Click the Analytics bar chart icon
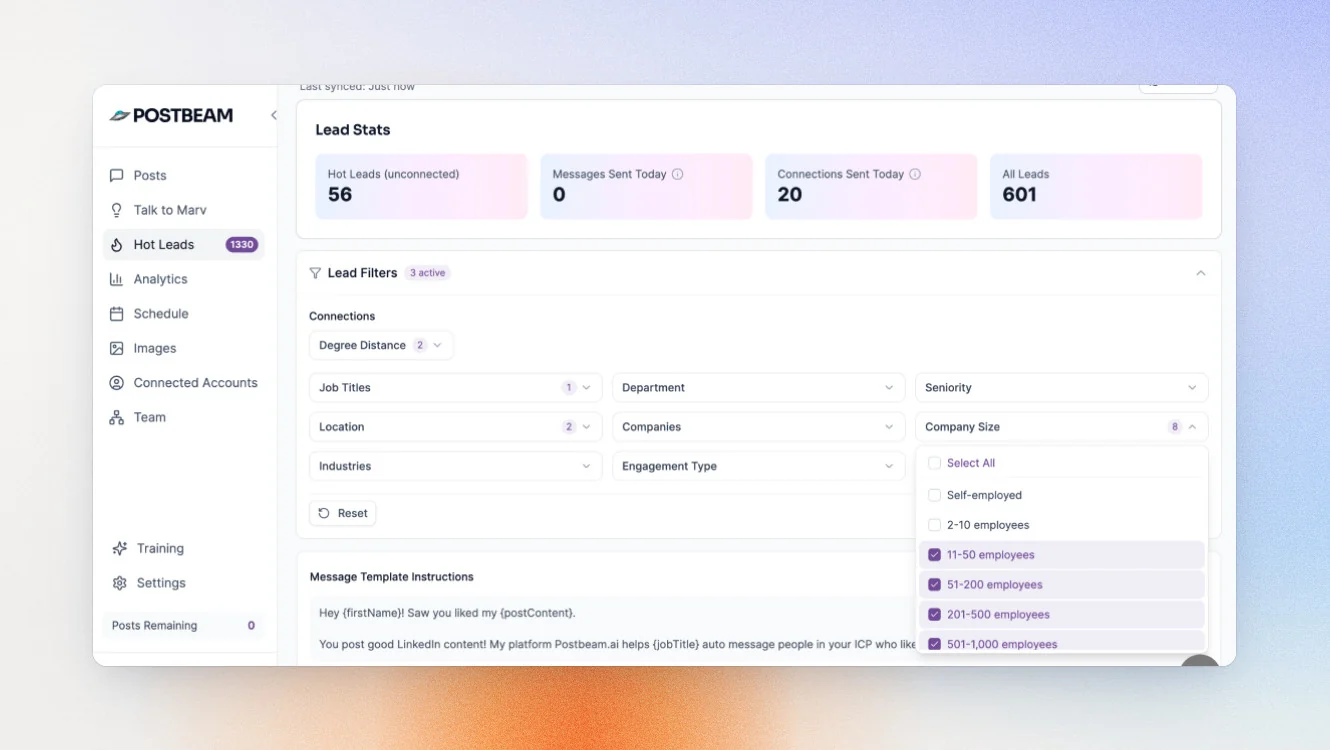1330x750 pixels. pyautogui.click(x=117, y=279)
